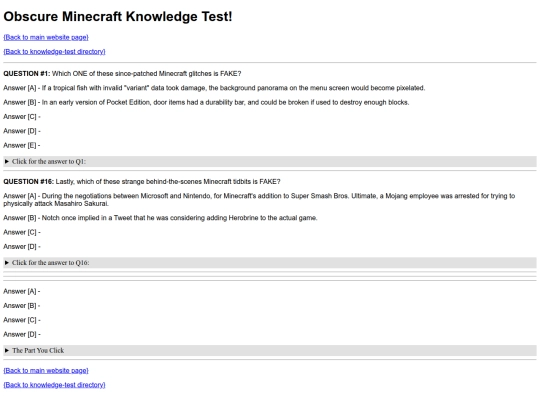Open top 'Back to main website page' link
Screen dimensions: 540x405
click(x=46, y=37)
